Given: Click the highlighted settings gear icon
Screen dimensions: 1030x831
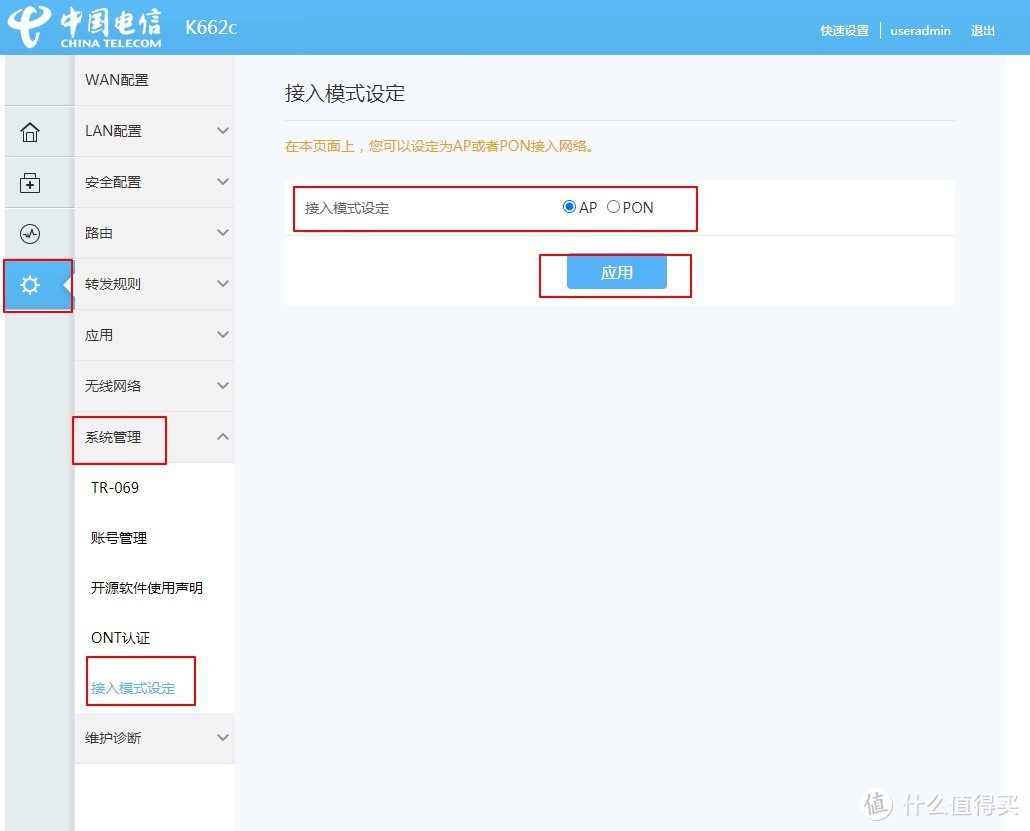Looking at the screenshot, I should (30, 284).
